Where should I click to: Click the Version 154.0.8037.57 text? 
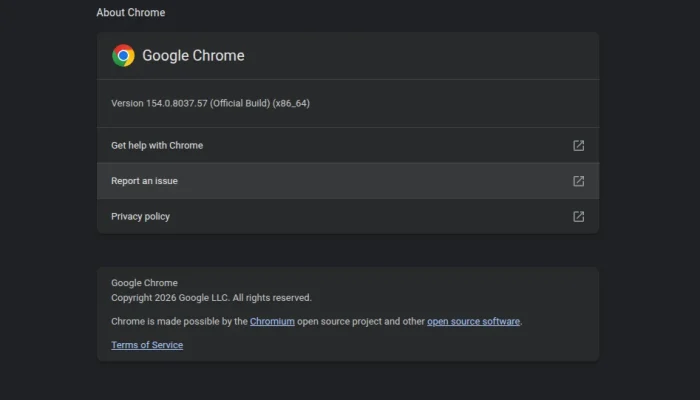(x=210, y=103)
